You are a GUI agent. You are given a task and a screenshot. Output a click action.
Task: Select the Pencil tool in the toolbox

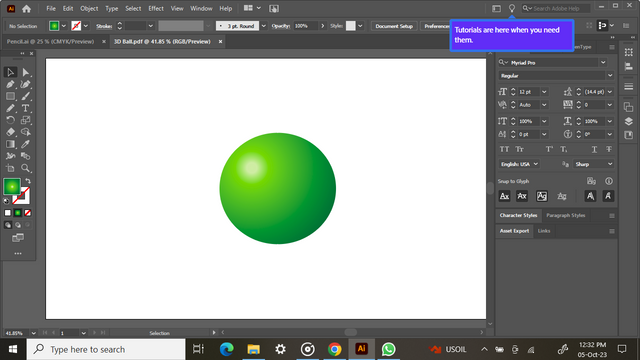pos(10,108)
